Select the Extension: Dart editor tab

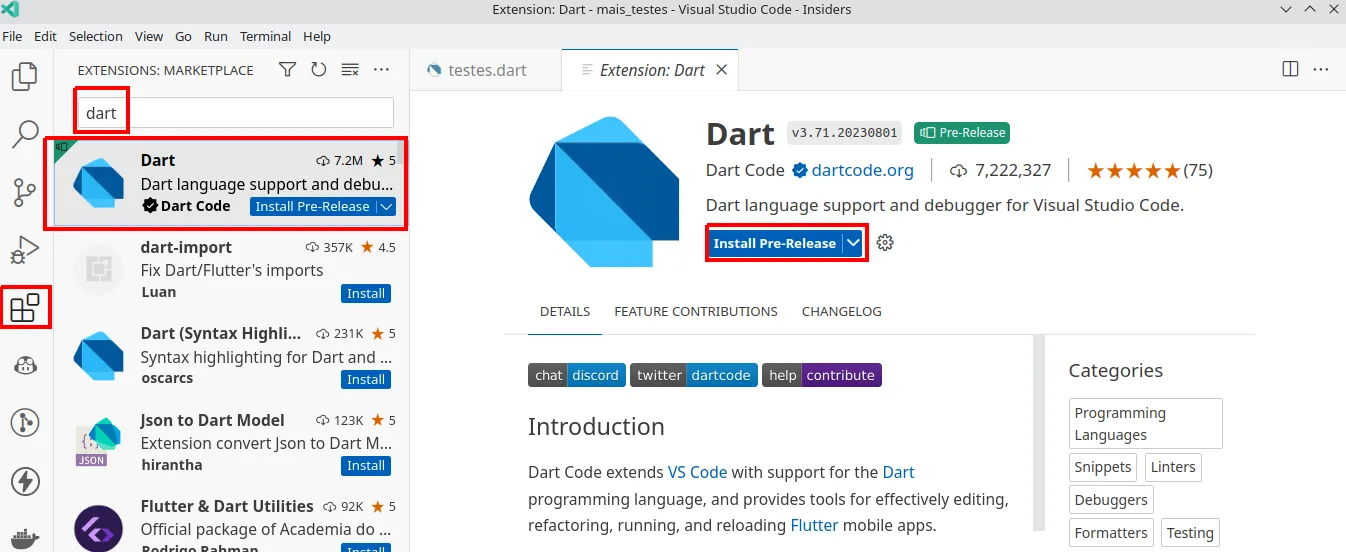point(651,70)
